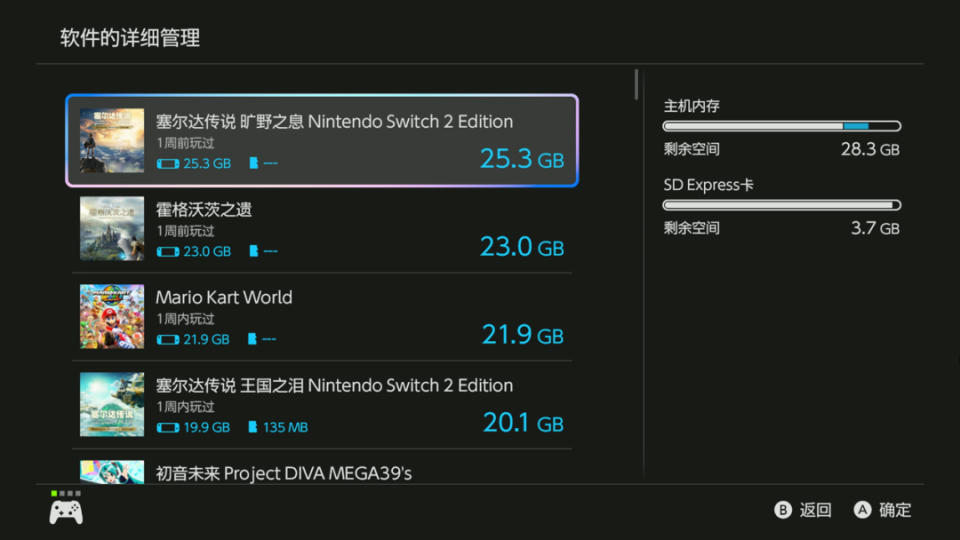Click SD card icon showing 135 MB
This screenshot has width=960, height=540.
253,427
